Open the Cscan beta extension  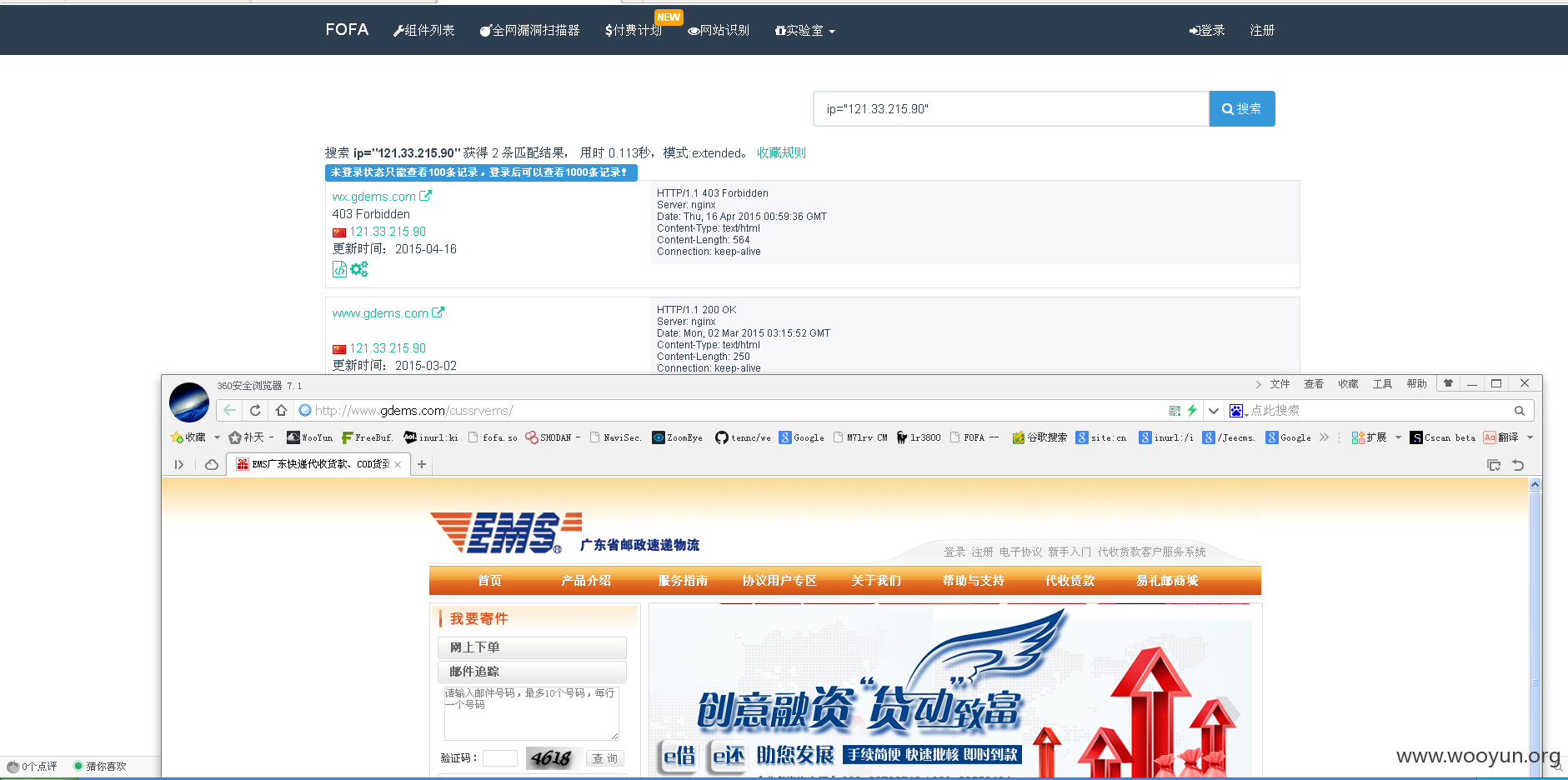pos(1443,437)
